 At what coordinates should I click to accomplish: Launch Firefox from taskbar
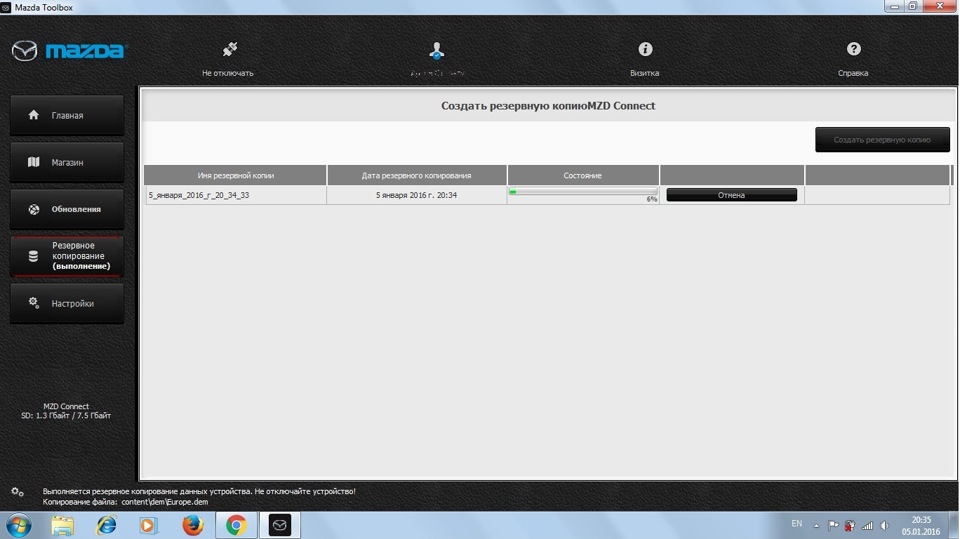pyautogui.click(x=192, y=526)
